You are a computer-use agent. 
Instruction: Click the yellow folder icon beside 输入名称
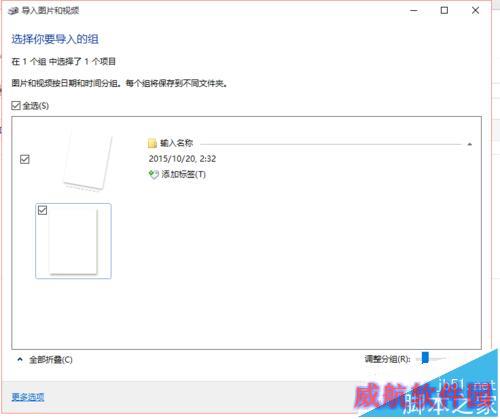[x=152, y=143]
